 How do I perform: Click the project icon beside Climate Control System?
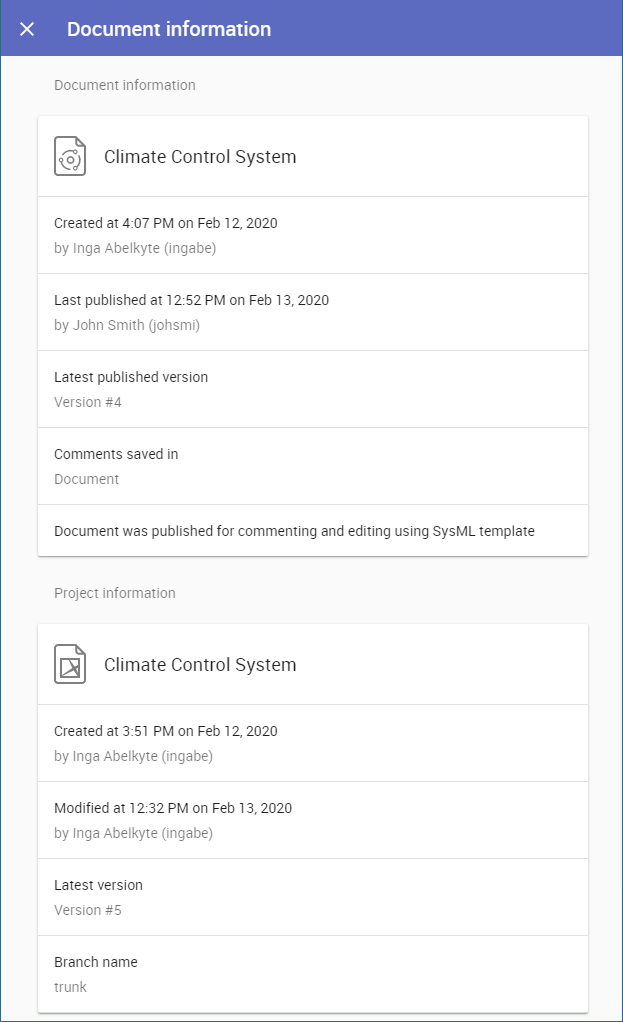click(70, 665)
